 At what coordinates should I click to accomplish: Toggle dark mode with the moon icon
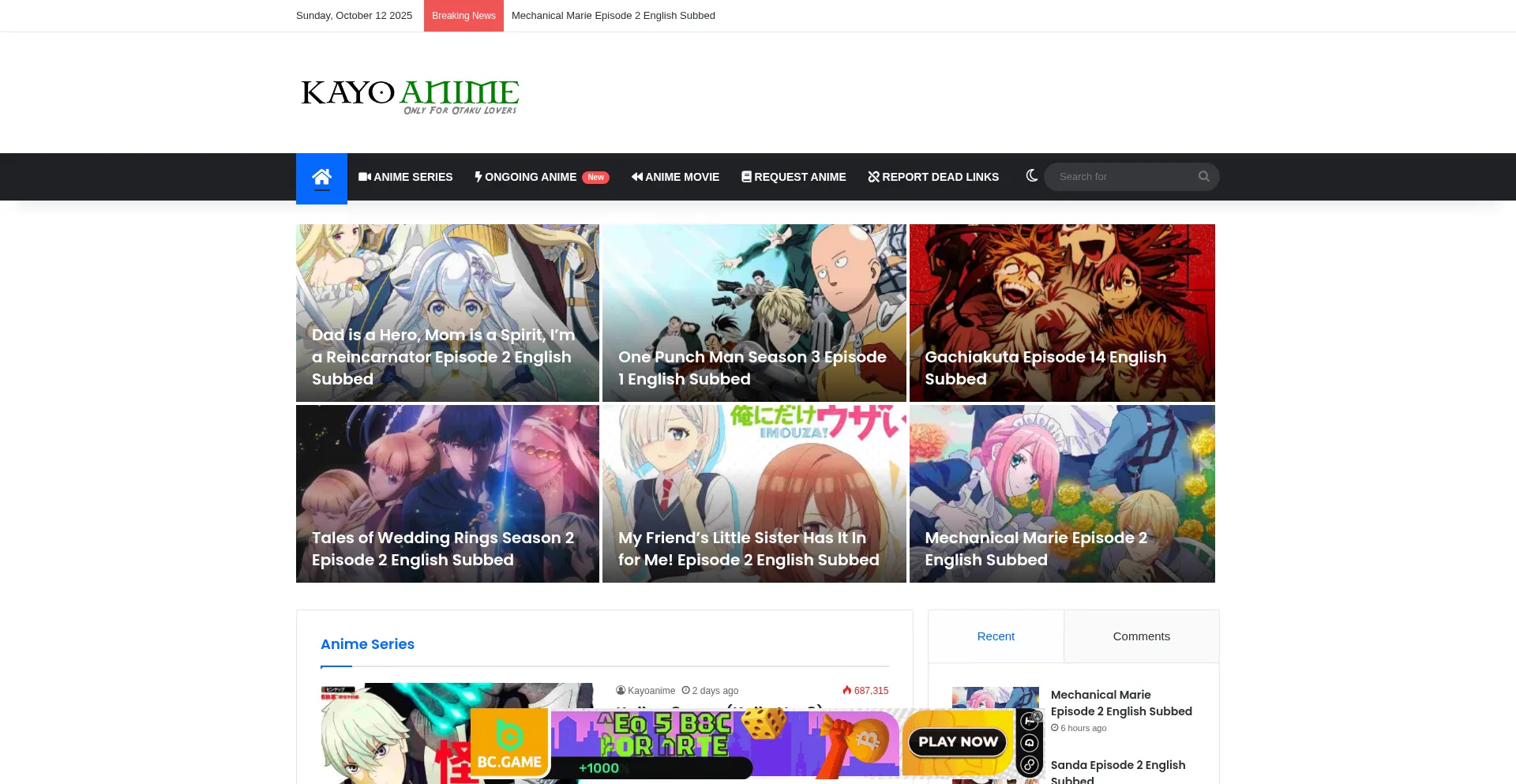(x=1031, y=176)
